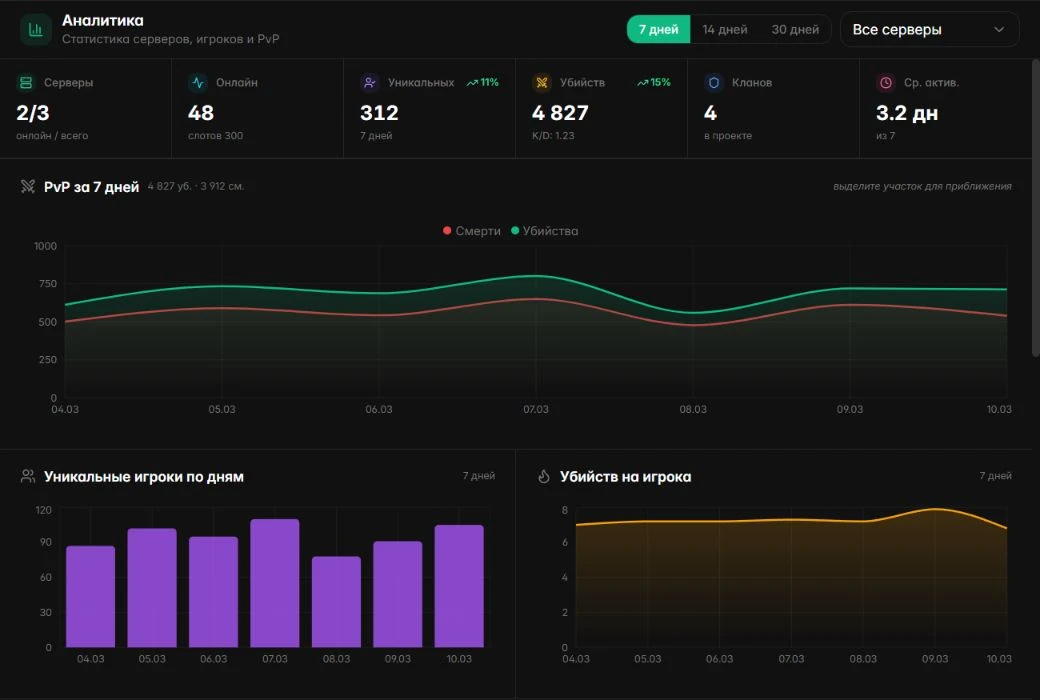The width and height of the screenshot is (1040, 700).
Task: Open the Все серверы dropdown
Action: pyautogui.click(x=929, y=30)
